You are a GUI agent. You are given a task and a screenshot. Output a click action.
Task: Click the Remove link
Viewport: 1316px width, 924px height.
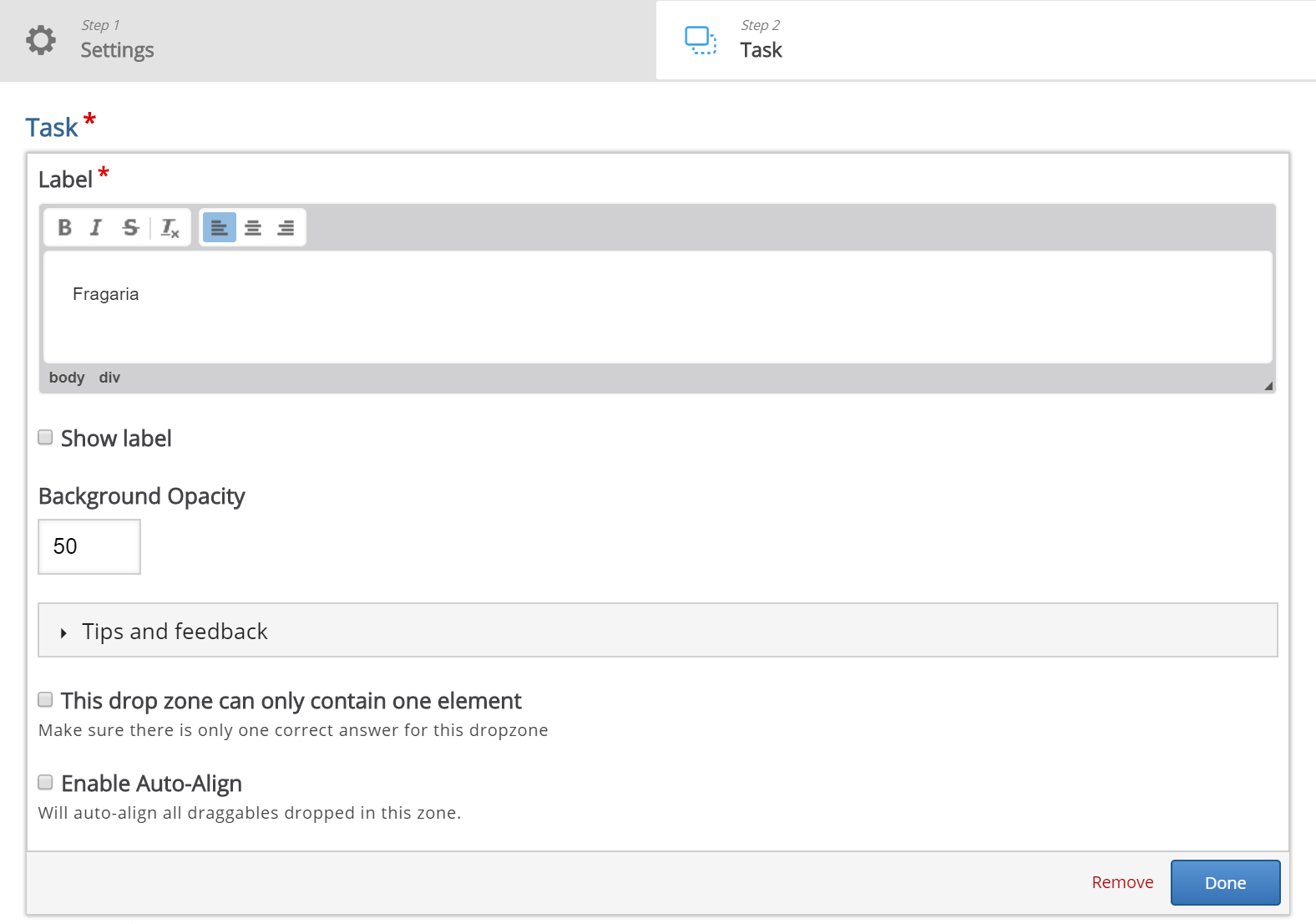click(x=1122, y=882)
